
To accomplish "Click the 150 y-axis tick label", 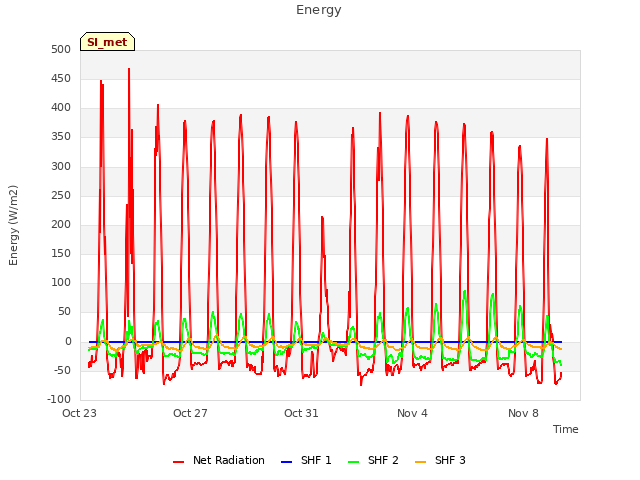I will [61, 253].
